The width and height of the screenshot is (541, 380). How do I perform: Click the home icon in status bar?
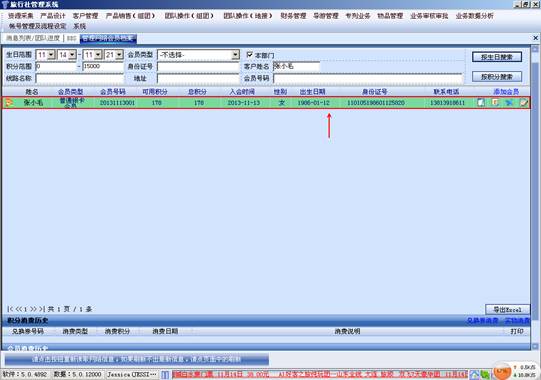pos(475,375)
